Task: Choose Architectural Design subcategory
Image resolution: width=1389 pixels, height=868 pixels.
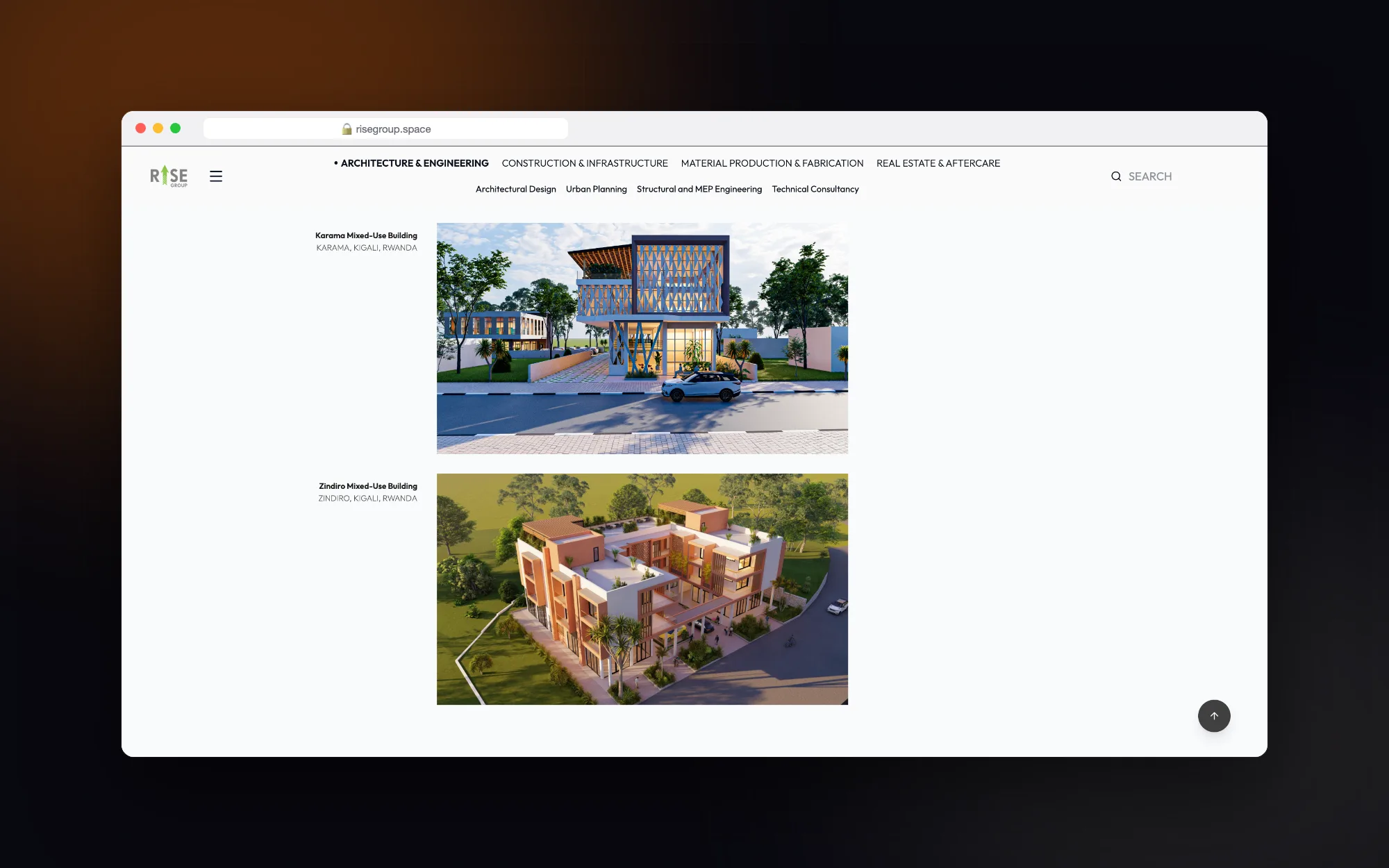Action: [516, 189]
